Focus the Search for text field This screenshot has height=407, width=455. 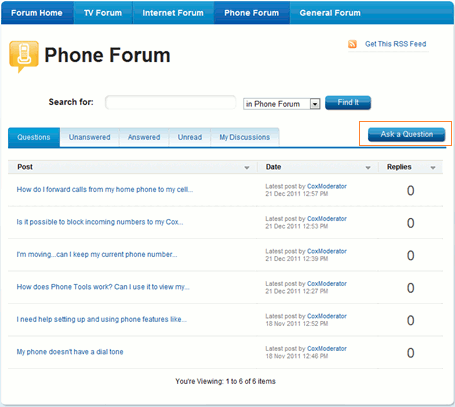[x=171, y=102]
